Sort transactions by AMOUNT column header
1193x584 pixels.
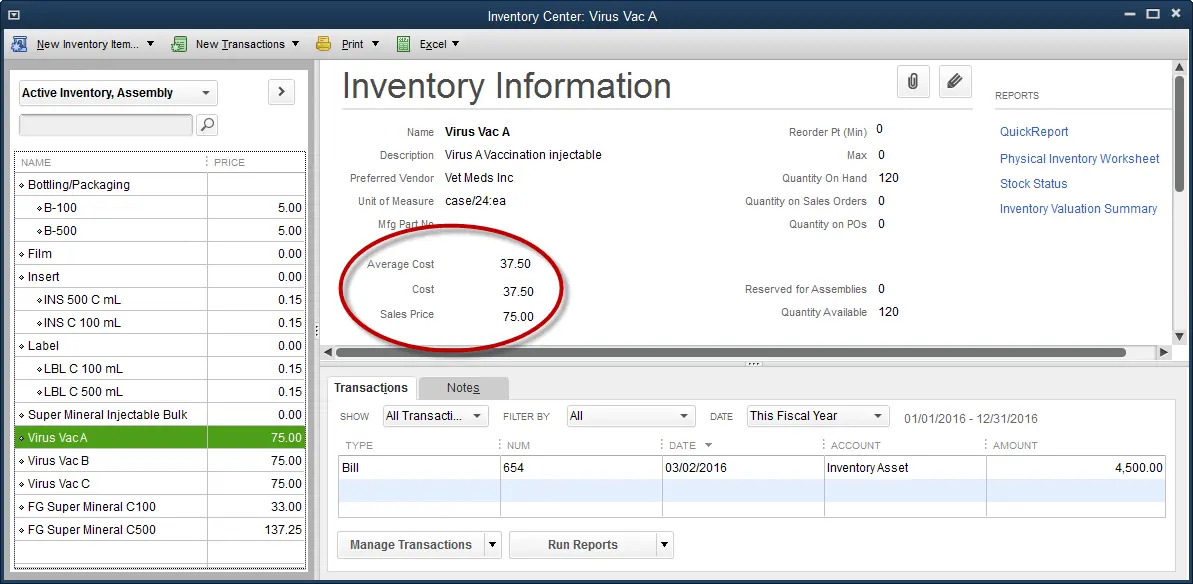click(1076, 446)
